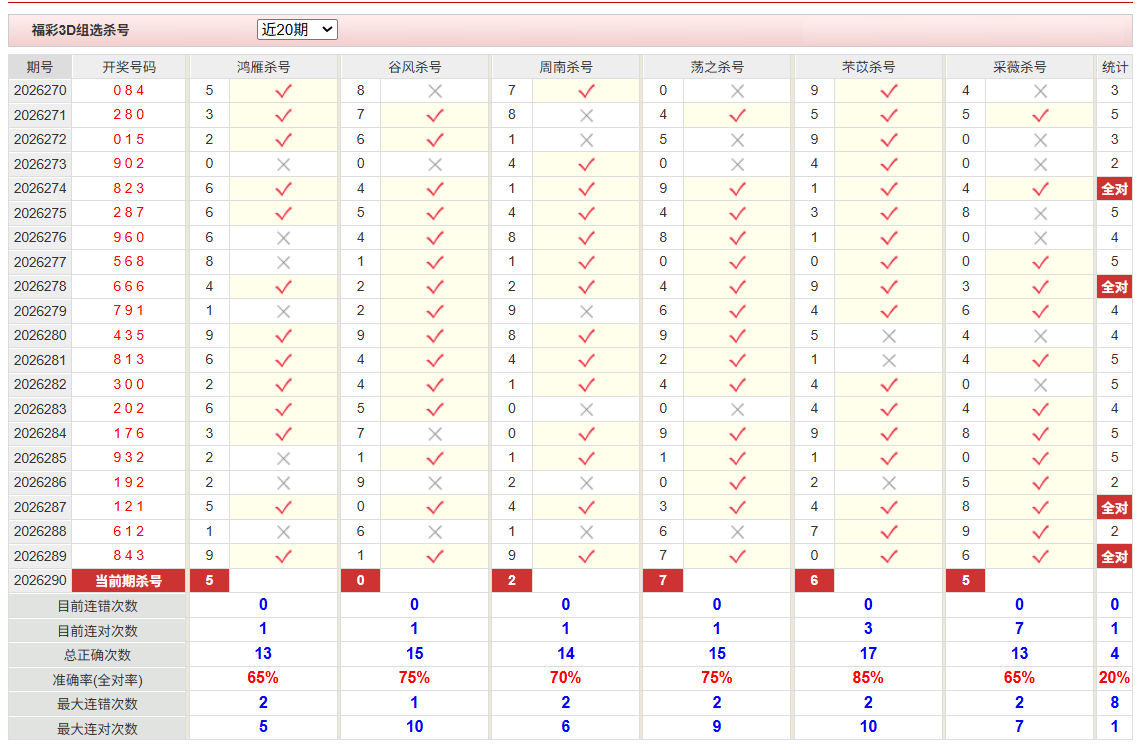Click the 福彩3D组选杀号 title
Viewport: 1144px width, 750px height.
80,30
